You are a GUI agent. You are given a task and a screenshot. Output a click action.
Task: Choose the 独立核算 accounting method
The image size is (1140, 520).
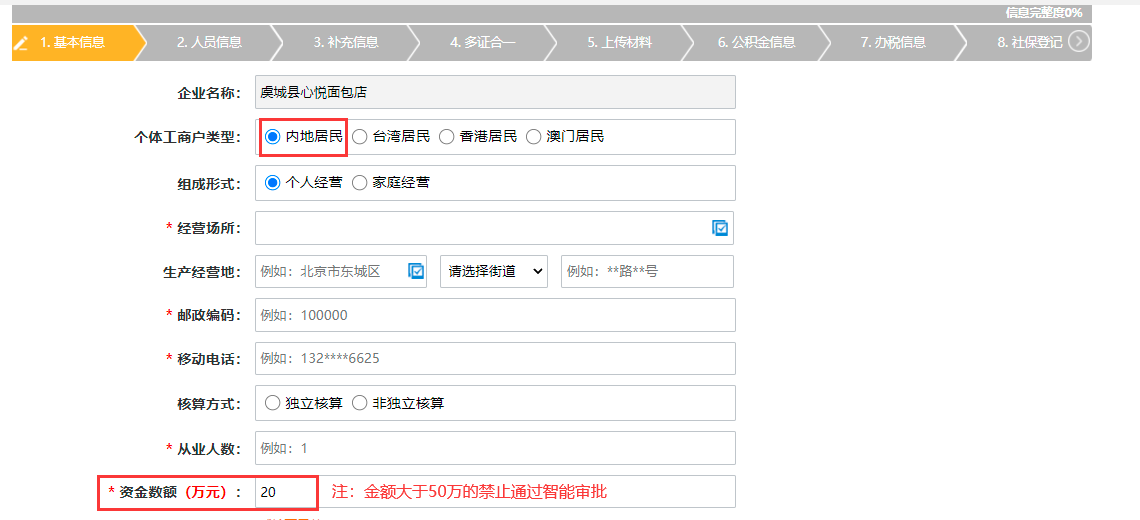pyautogui.click(x=273, y=403)
